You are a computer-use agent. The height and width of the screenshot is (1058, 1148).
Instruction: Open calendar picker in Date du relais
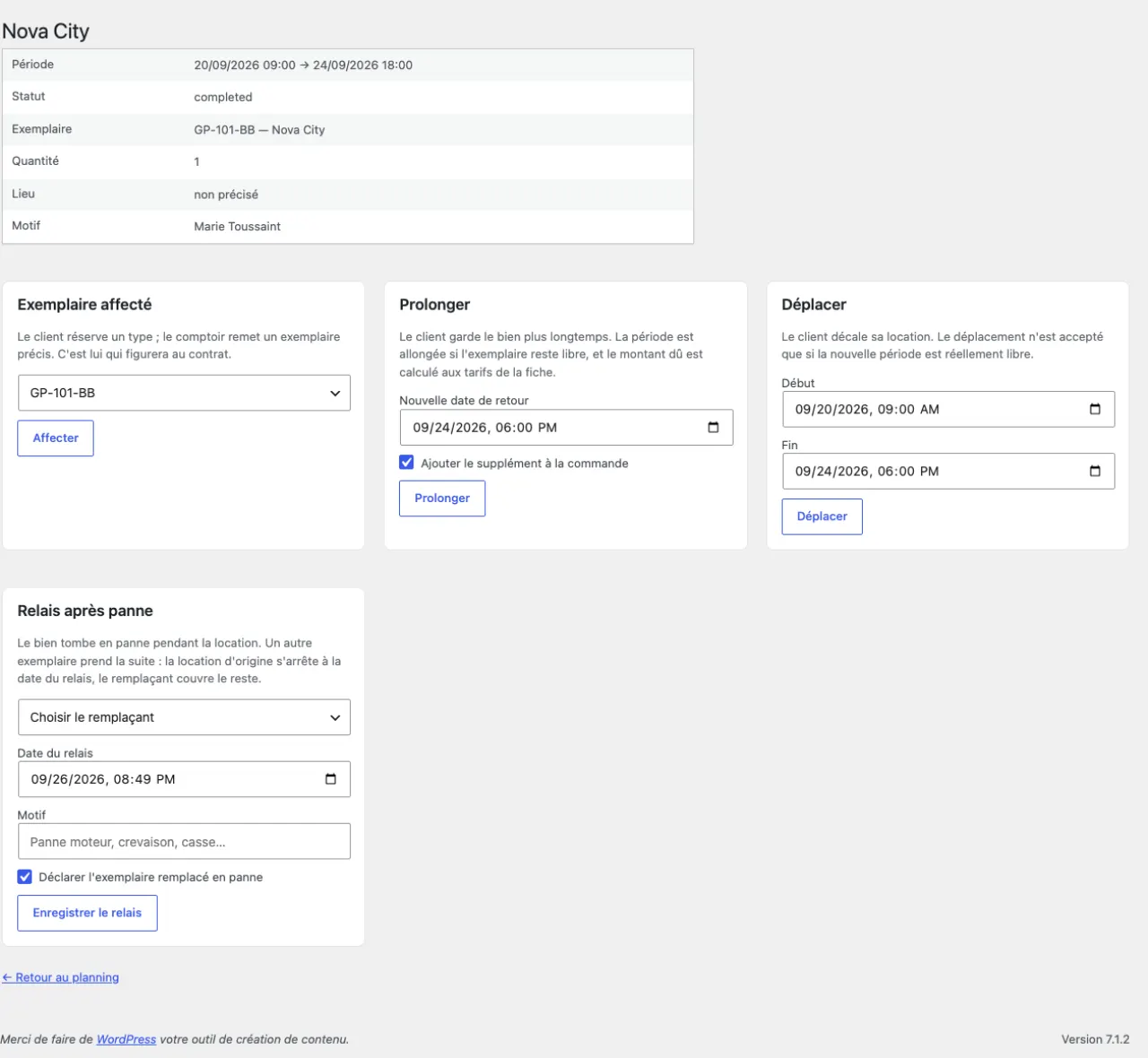tap(331, 779)
